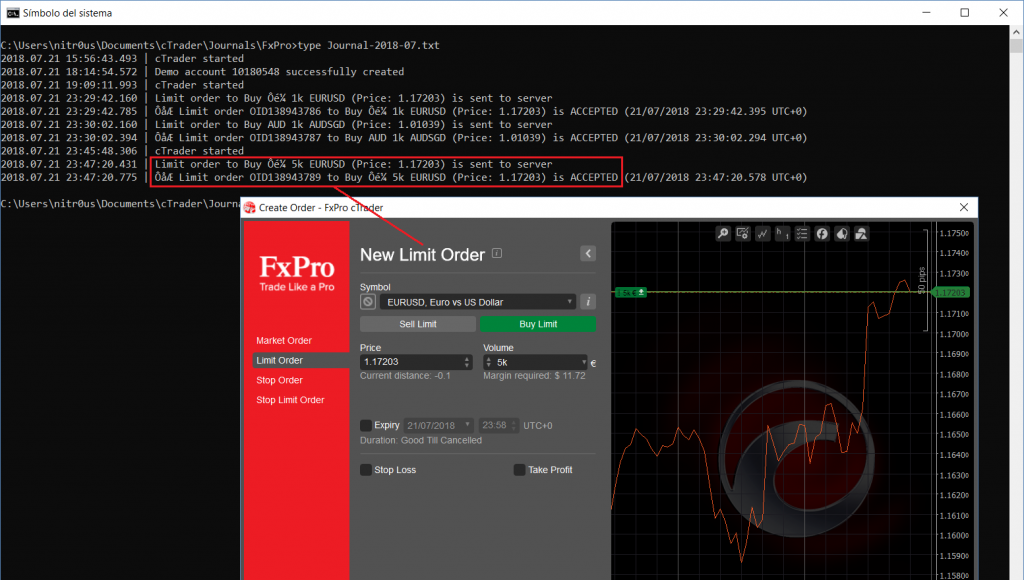Click the no-symbol circle icon beside Symbol

[368, 302]
